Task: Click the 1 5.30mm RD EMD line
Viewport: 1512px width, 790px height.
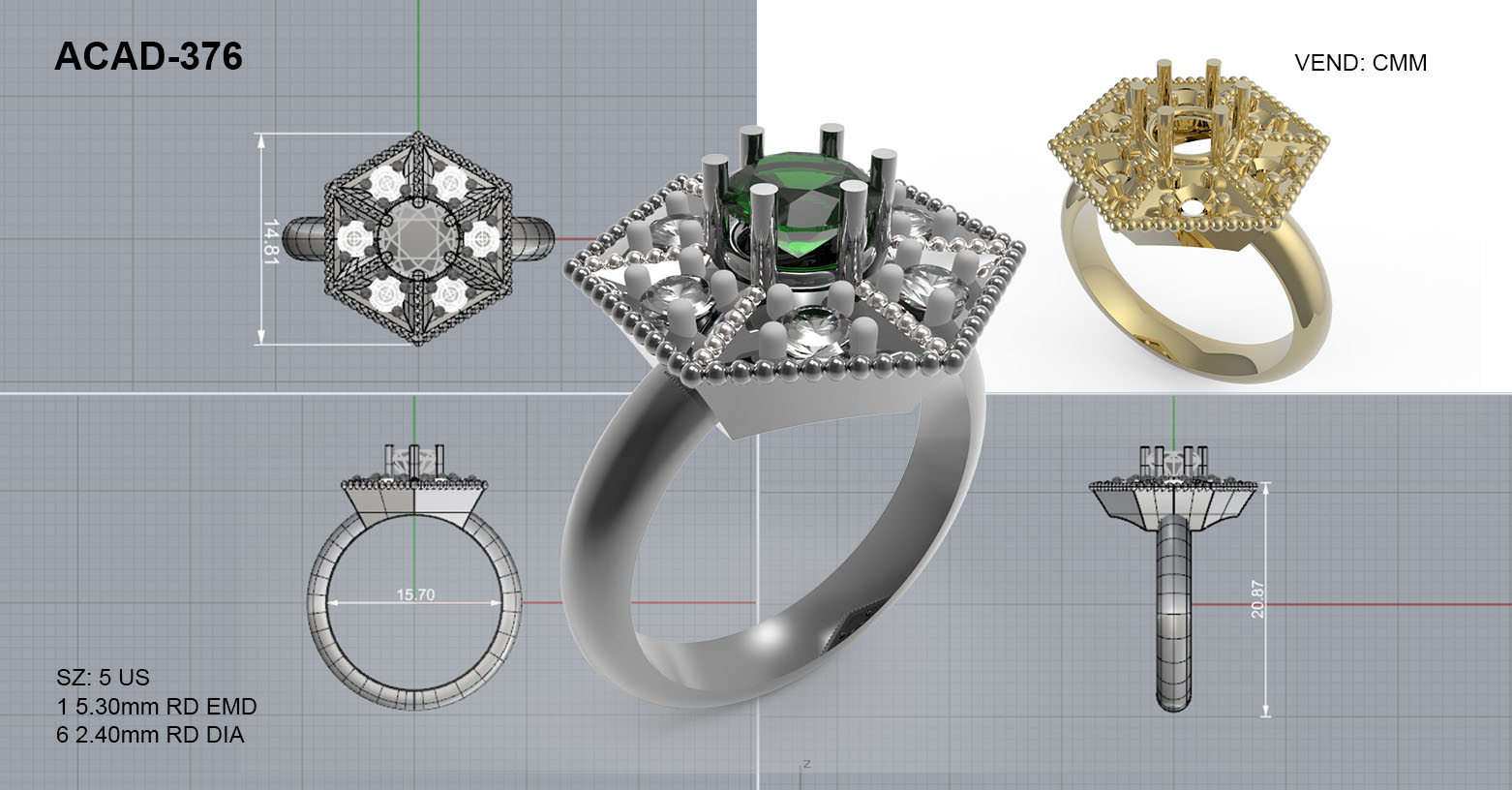Action: pyautogui.click(x=157, y=706)
